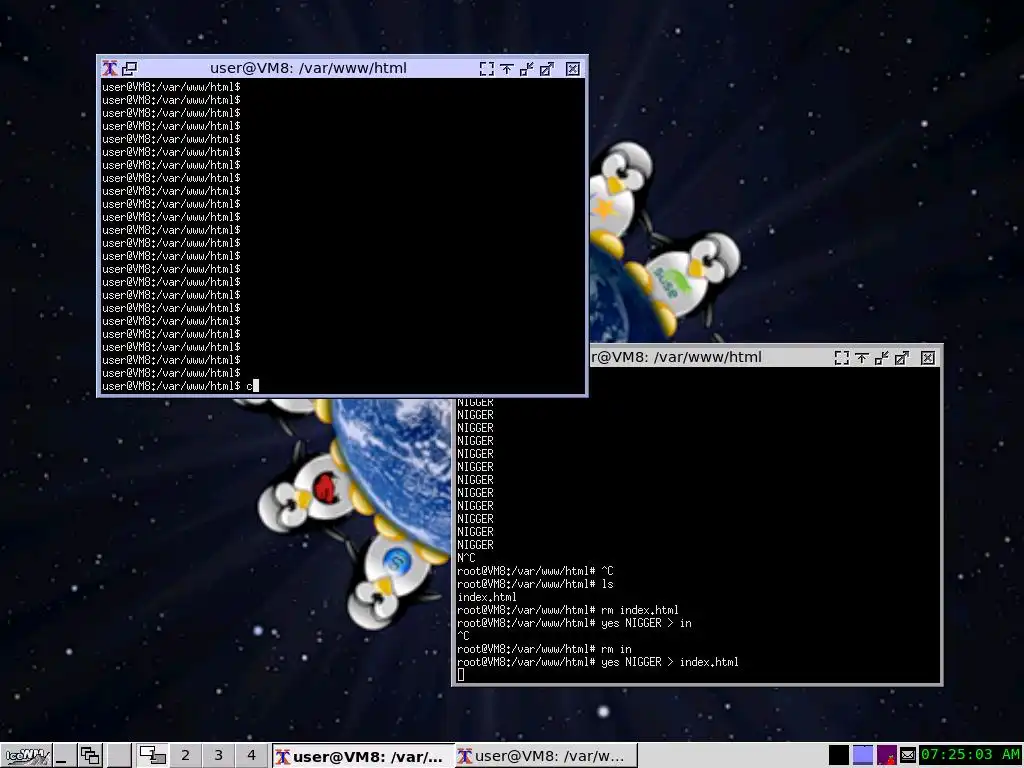Screen dimensions: 1024x768
Task: Click the 07:25:03 AM clock
Action: click(x=970, y=755)
